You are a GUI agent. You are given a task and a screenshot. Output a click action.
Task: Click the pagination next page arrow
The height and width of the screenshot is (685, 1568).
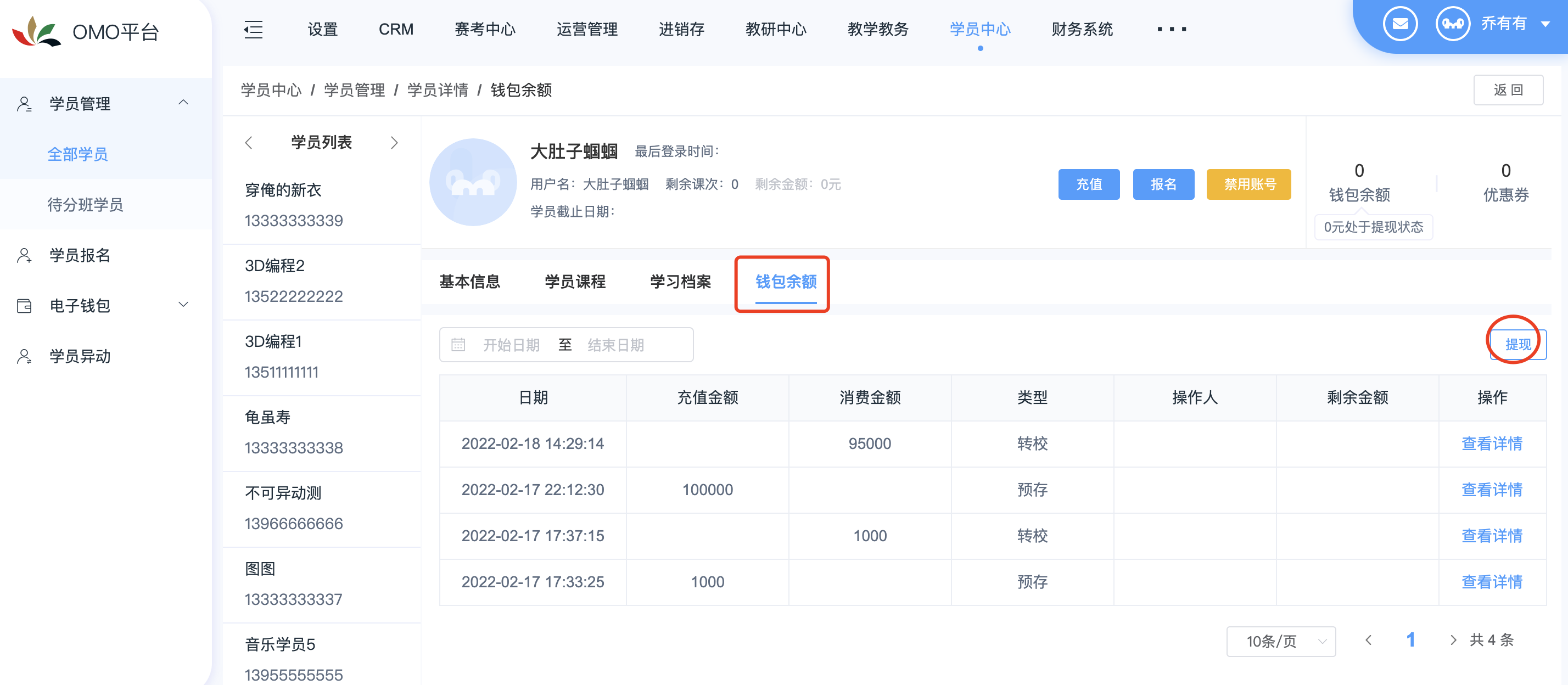click(1453, 640)
